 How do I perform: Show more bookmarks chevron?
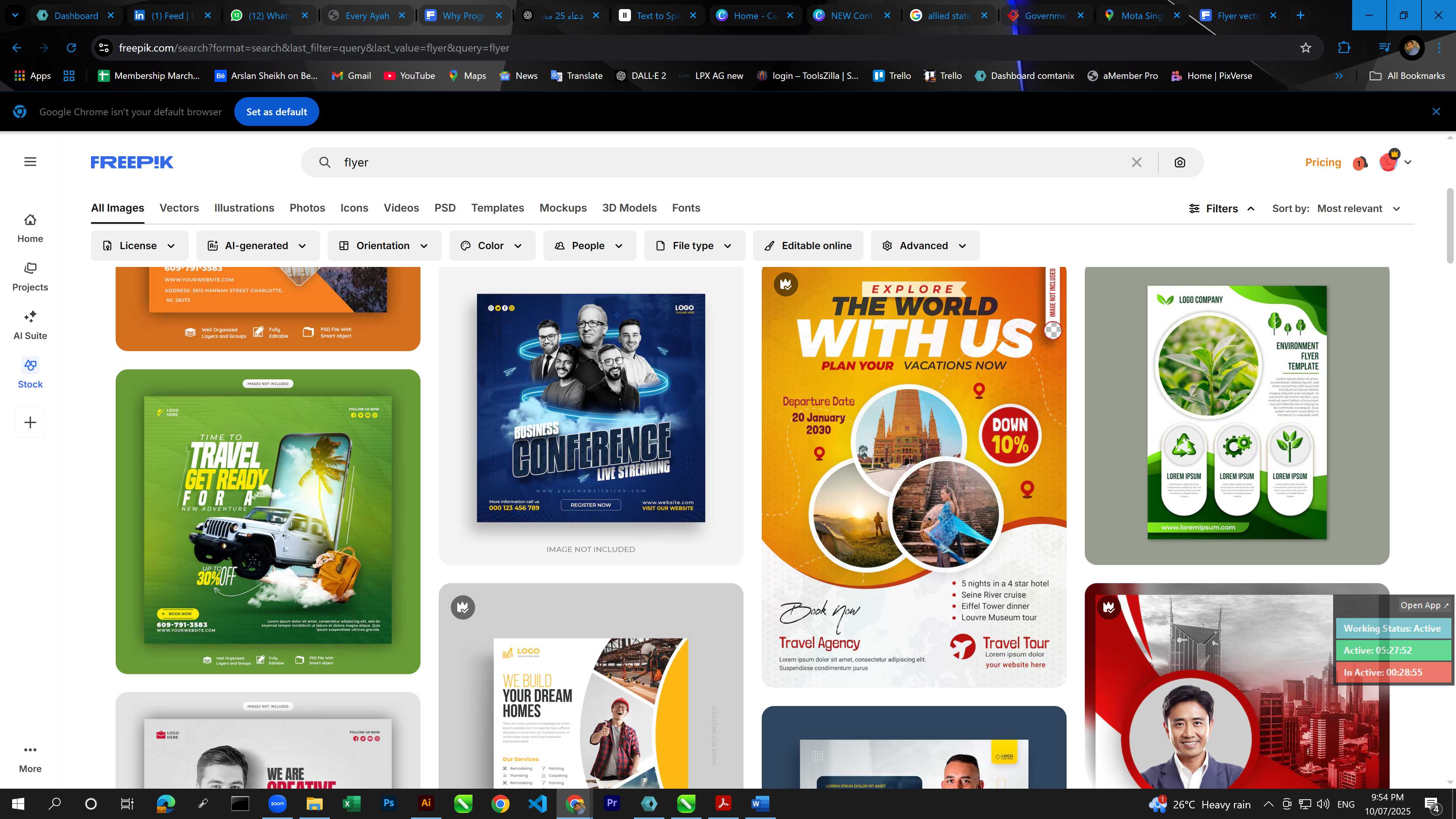click(x=1339, y=76)
